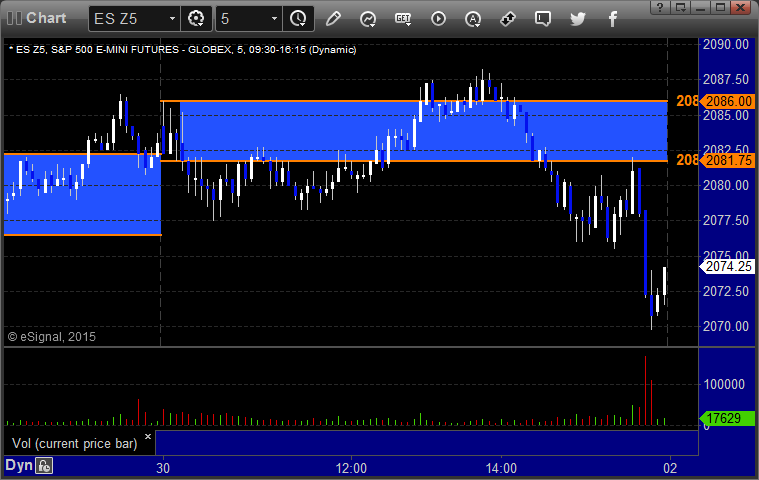Click the Chart window title

(x=46, y=18)
